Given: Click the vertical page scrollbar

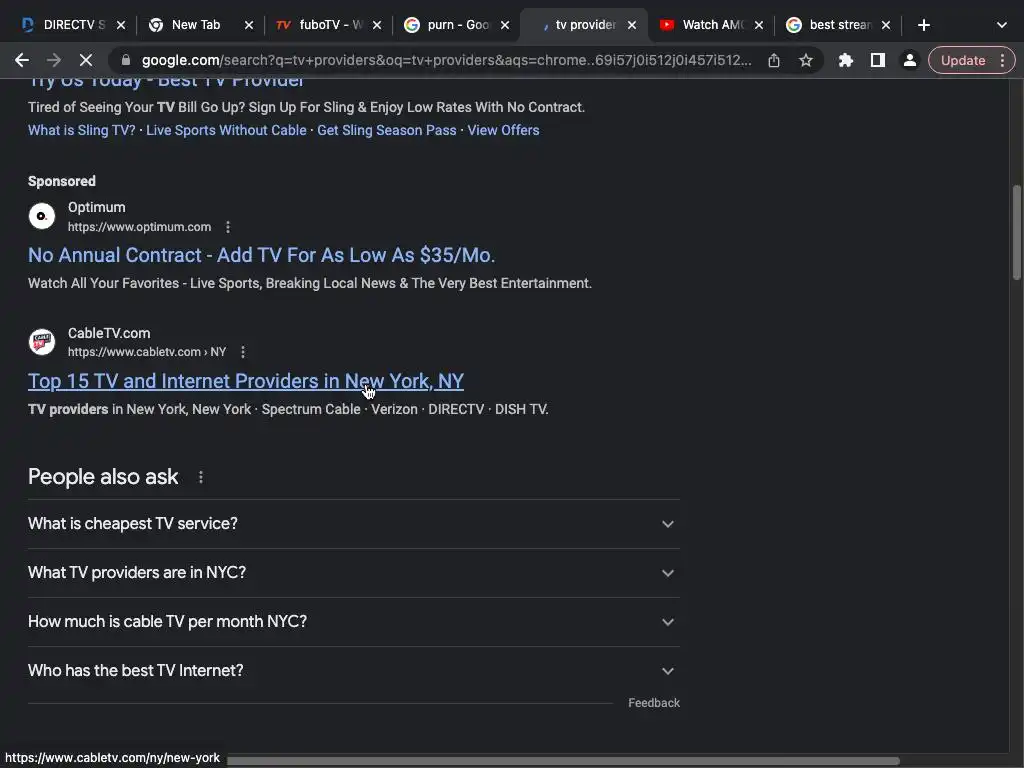Looking at the screenshot, I should 1016,232.
